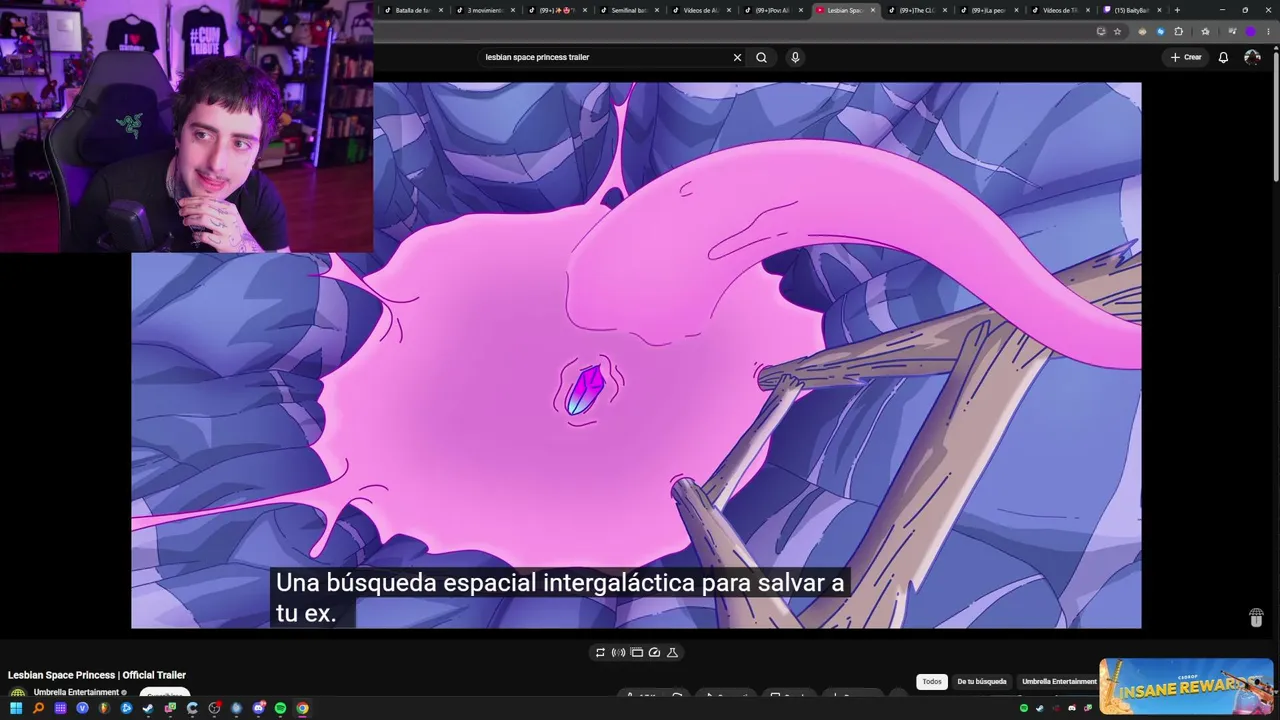Toggle the loop button below the video
The height and width of the screenshot is (720, 1280).
coord(600,652)
